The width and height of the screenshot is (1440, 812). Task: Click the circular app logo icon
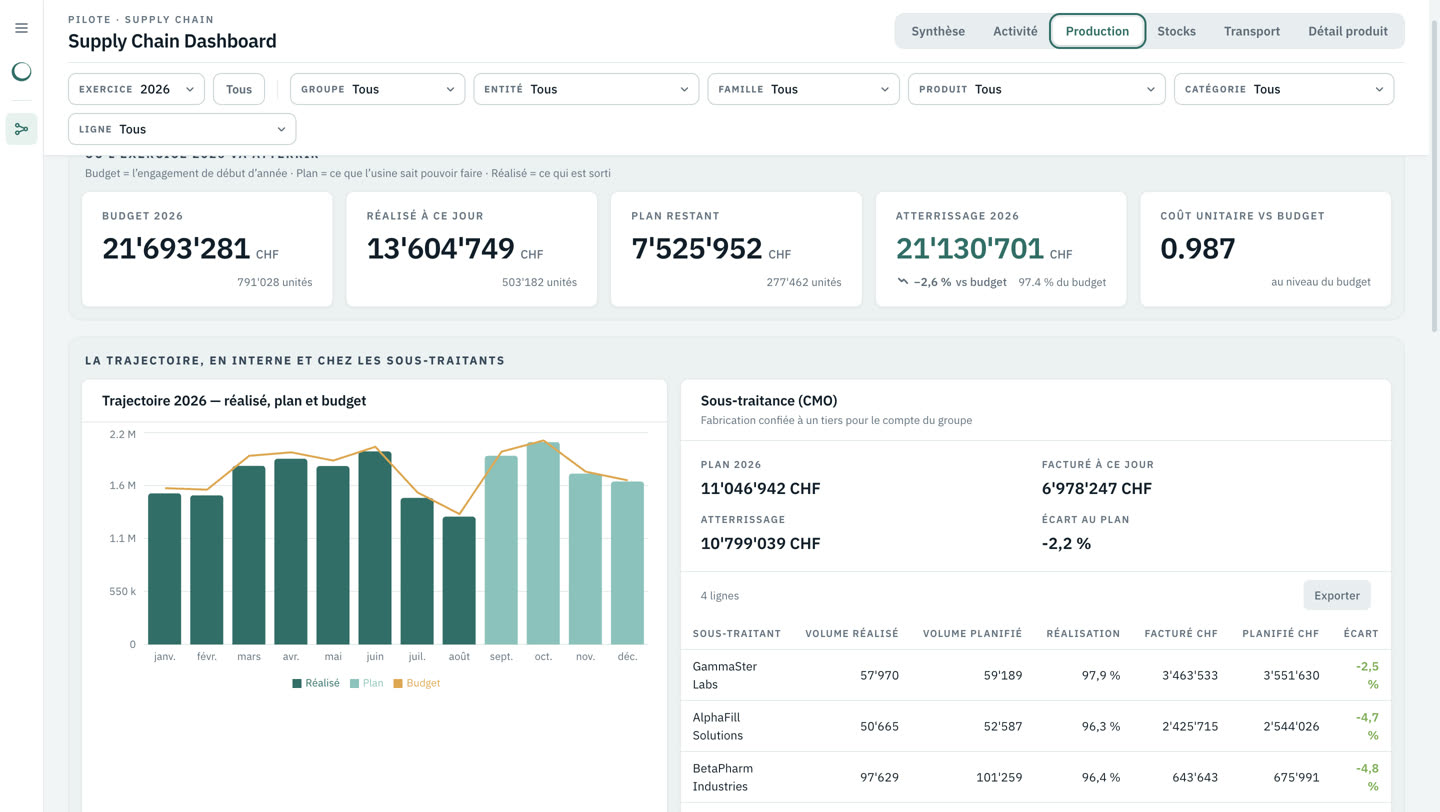tap(21, 71)
